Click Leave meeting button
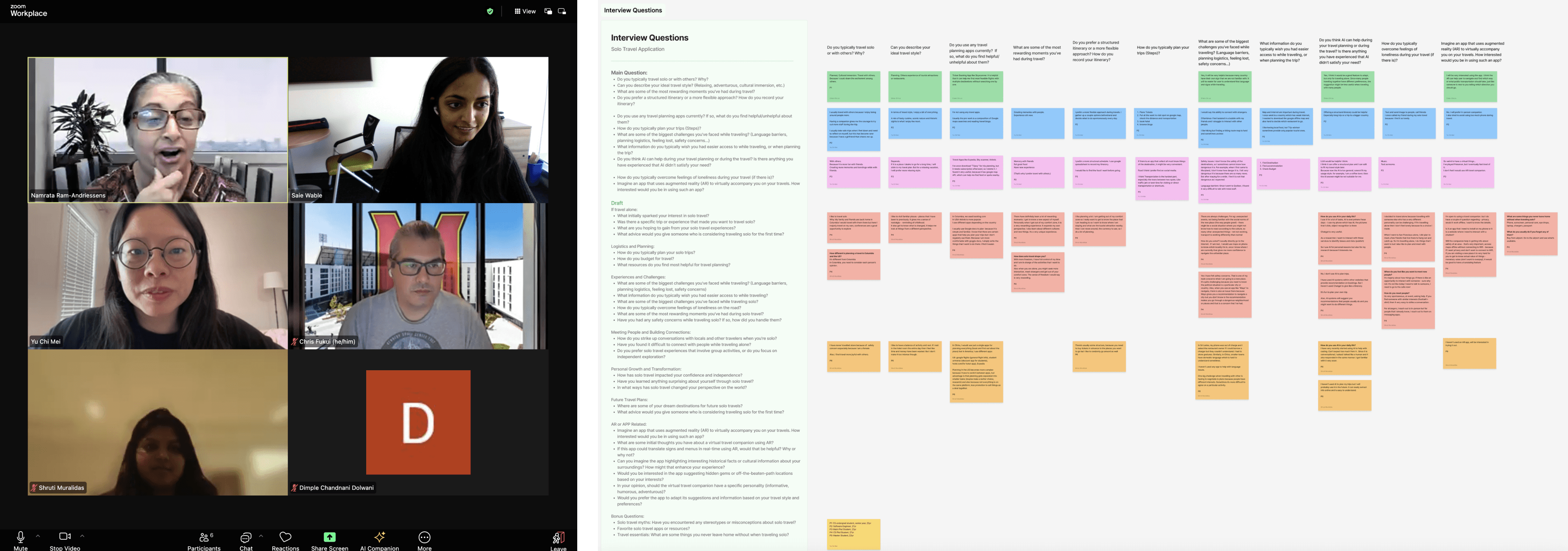The height and width of the screenshot is (551, 1568). coord(558,538)
